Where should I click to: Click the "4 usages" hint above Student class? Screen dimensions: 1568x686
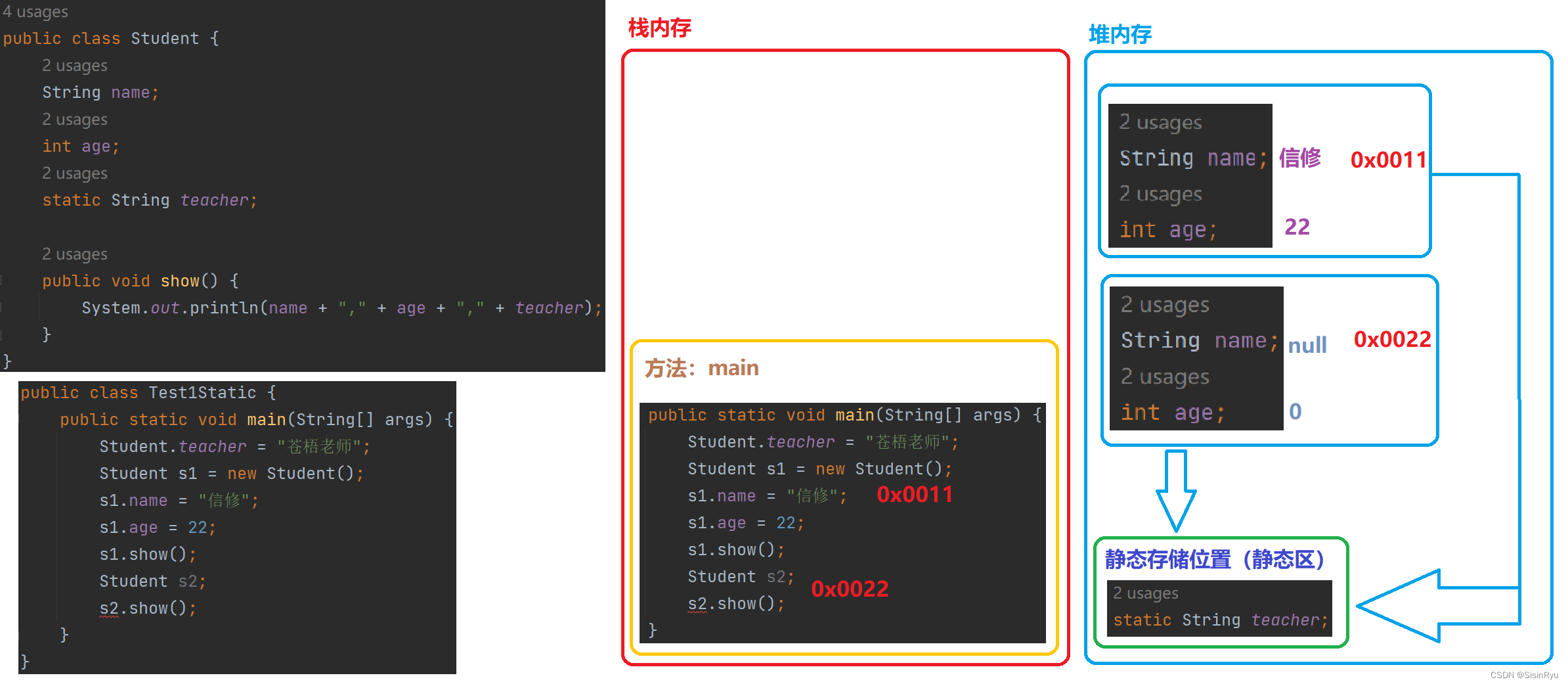[x=35, y=11]
